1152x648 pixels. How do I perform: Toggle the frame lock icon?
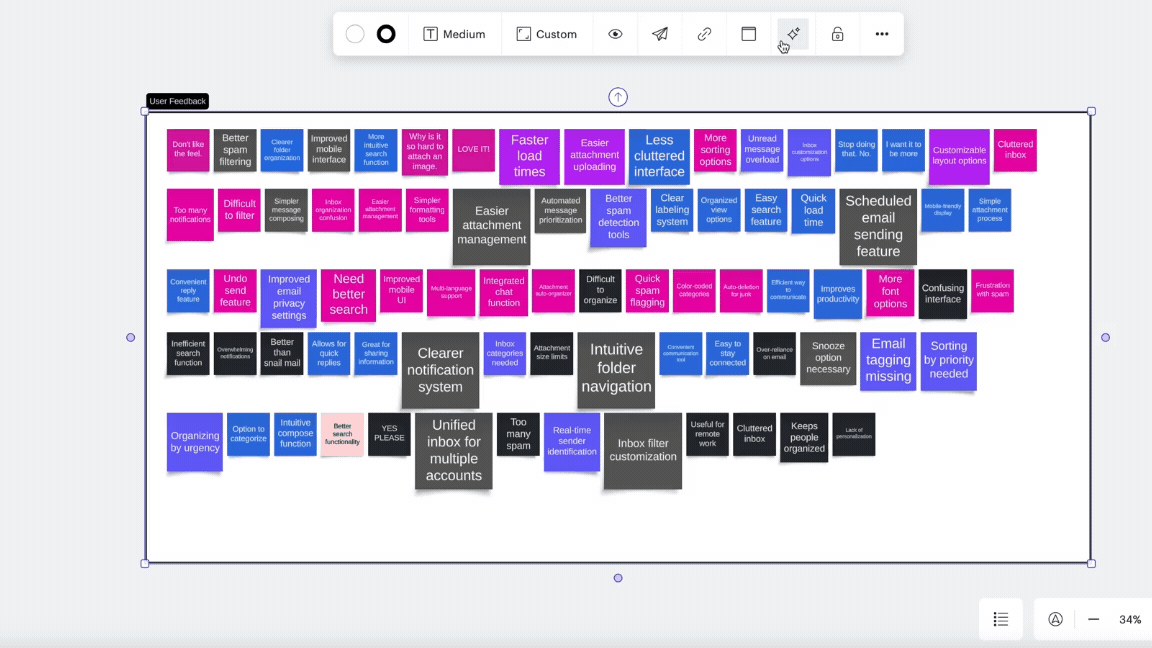coord(837,34)
